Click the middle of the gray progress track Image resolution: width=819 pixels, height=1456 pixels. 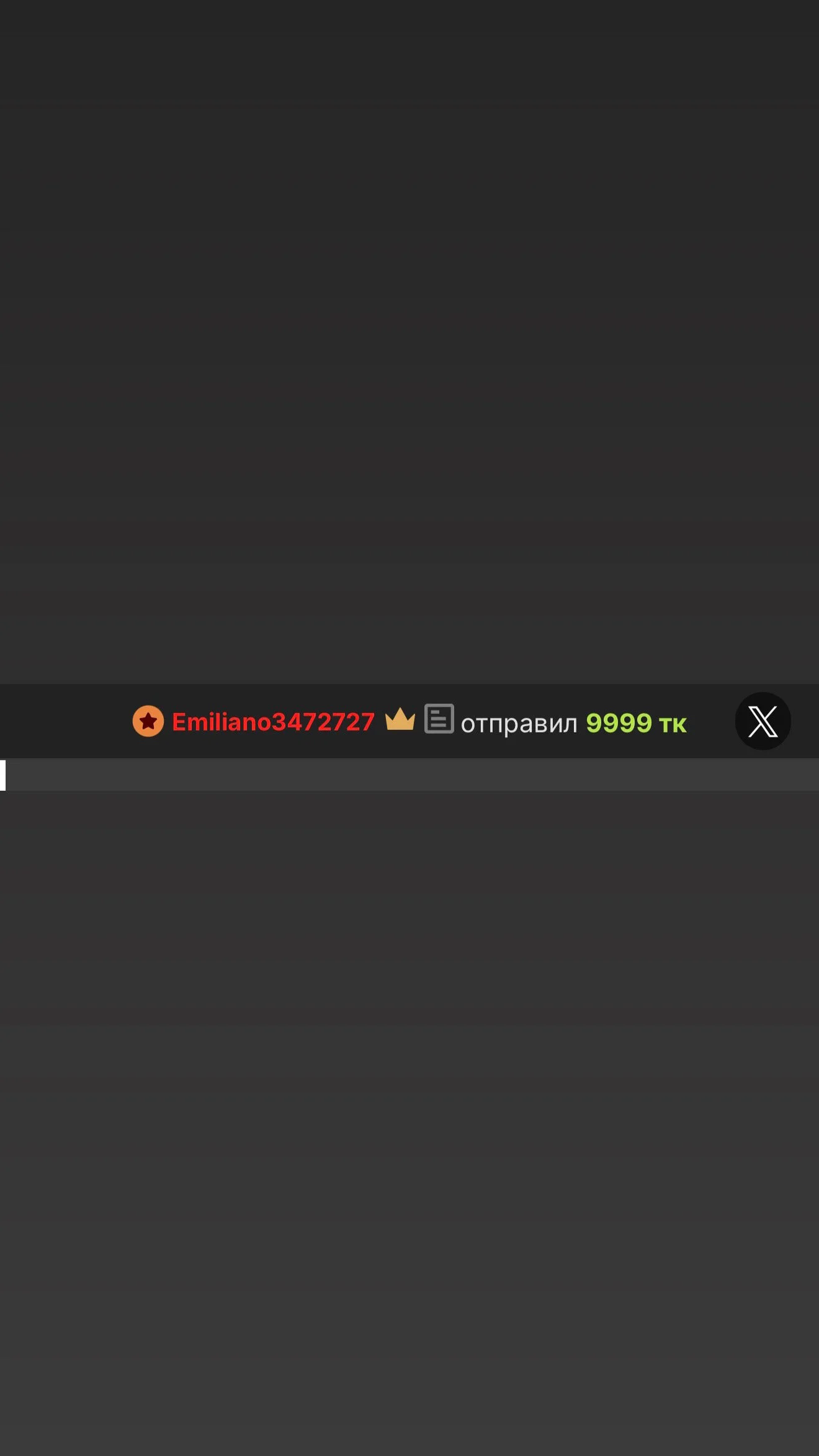pos(409,775)
